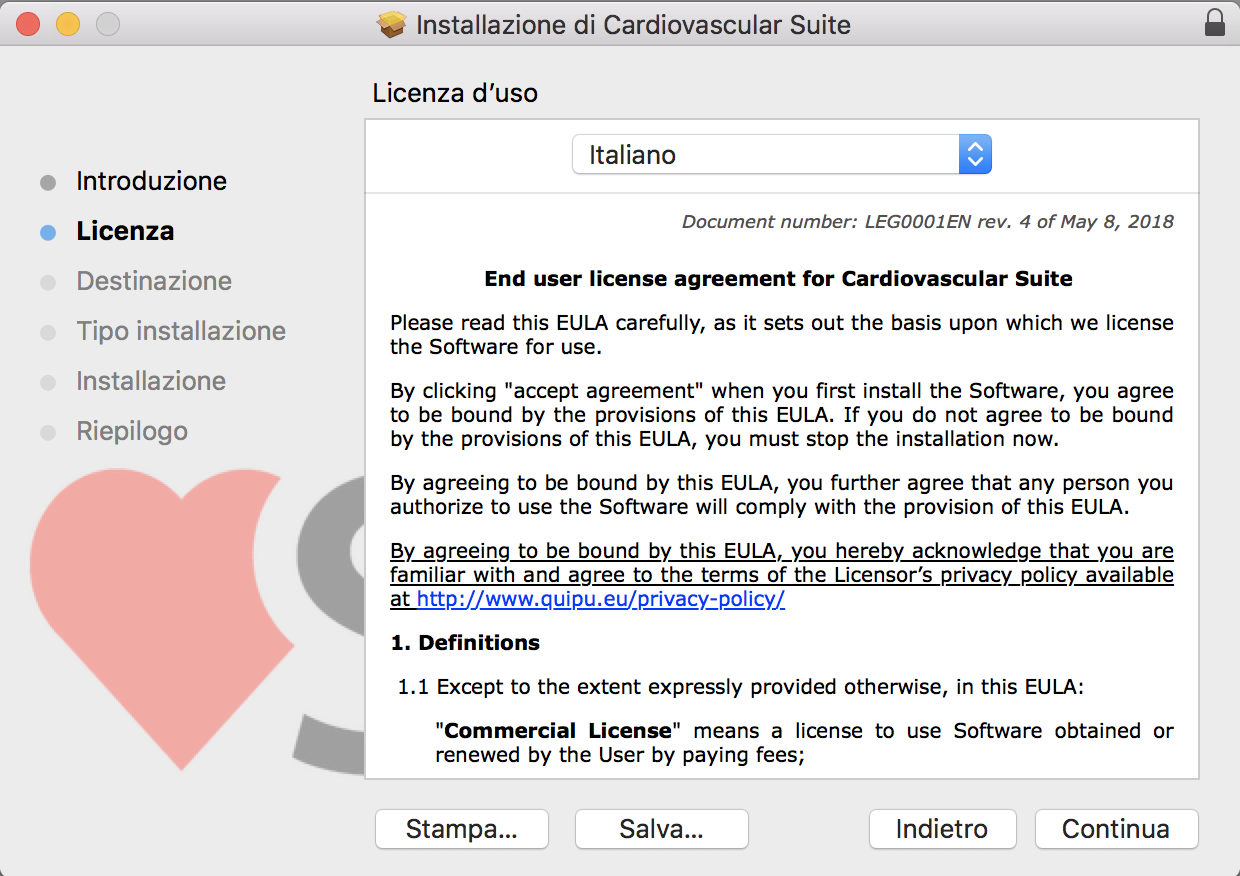Click the blue bullet beside Licenza

(x=48, y=232)
